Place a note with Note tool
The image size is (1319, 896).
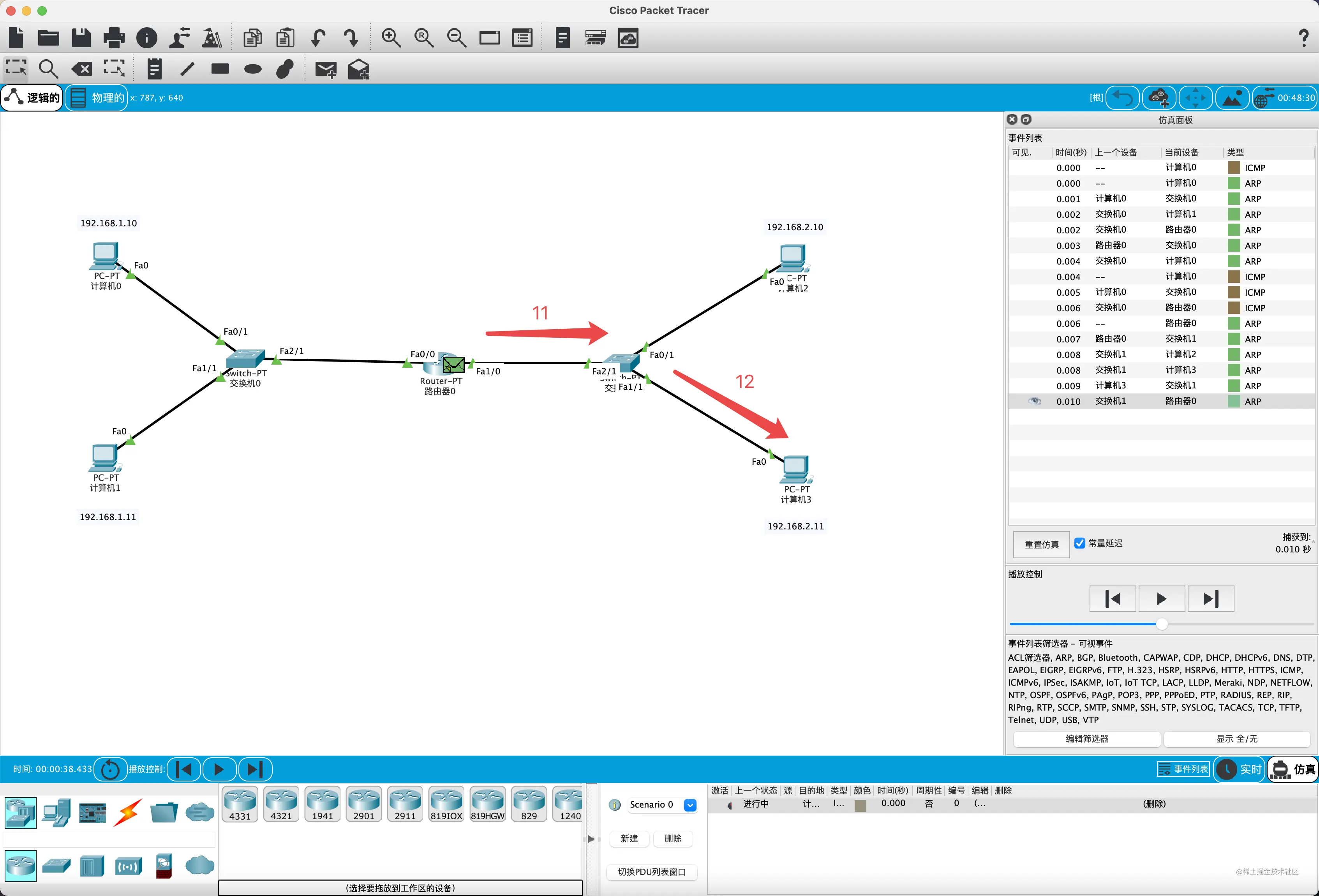tap(154, 69)
